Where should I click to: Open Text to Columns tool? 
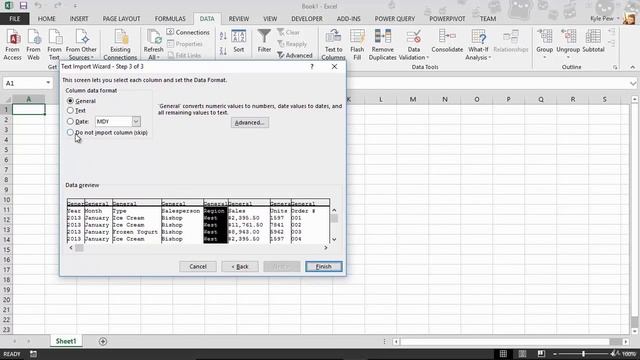[333, 45]
